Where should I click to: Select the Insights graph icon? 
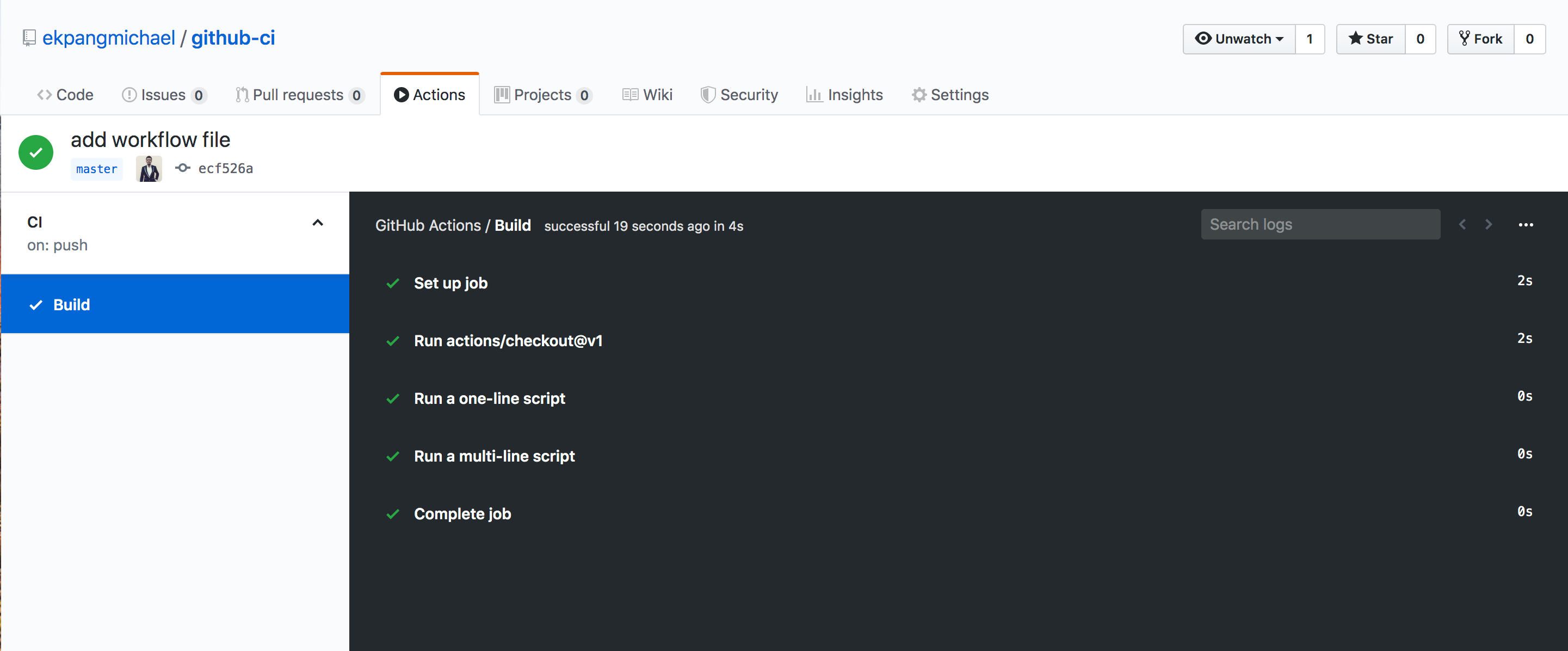point(816,94)
